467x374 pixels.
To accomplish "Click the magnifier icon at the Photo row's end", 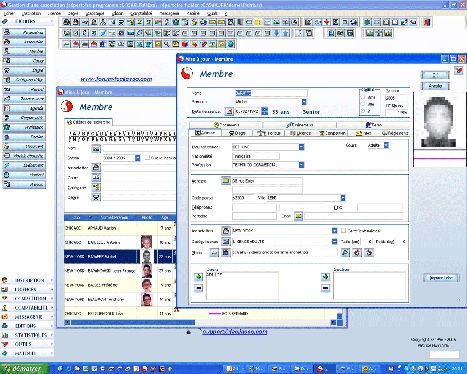I will pos(346,252).
